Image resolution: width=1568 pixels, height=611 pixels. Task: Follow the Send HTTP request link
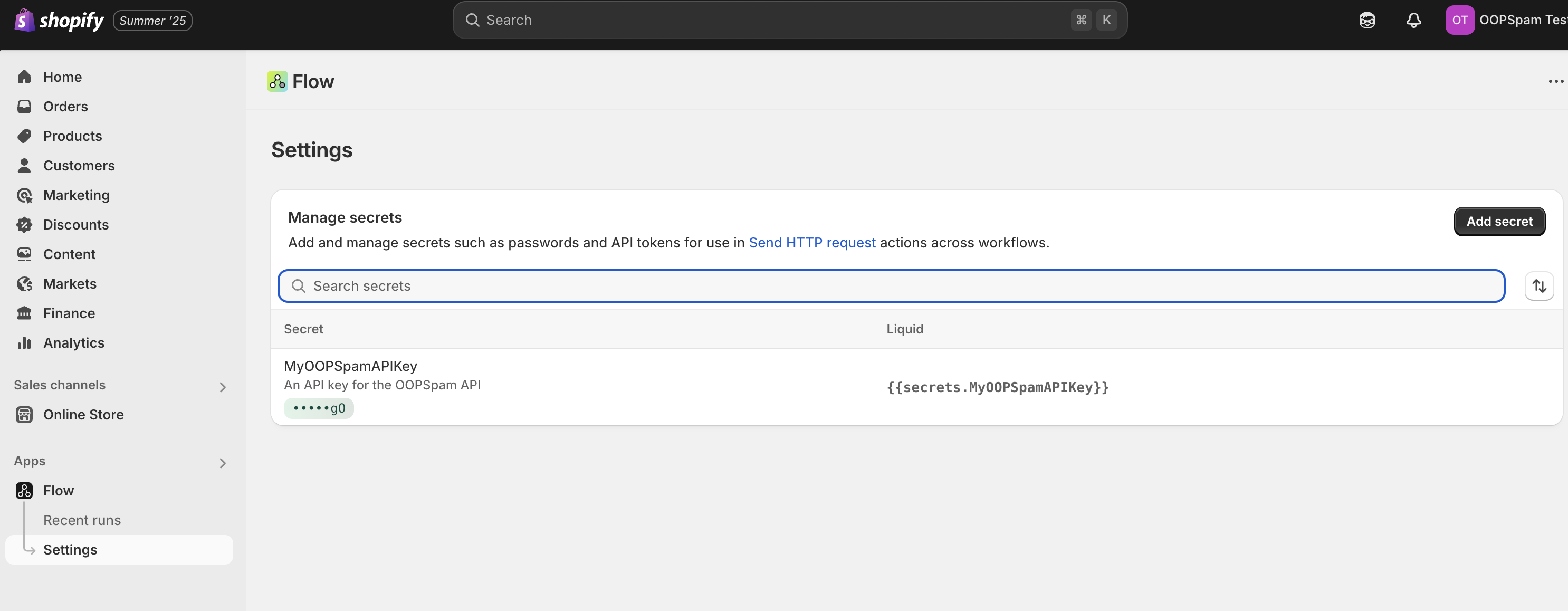(x=812, y=243)
